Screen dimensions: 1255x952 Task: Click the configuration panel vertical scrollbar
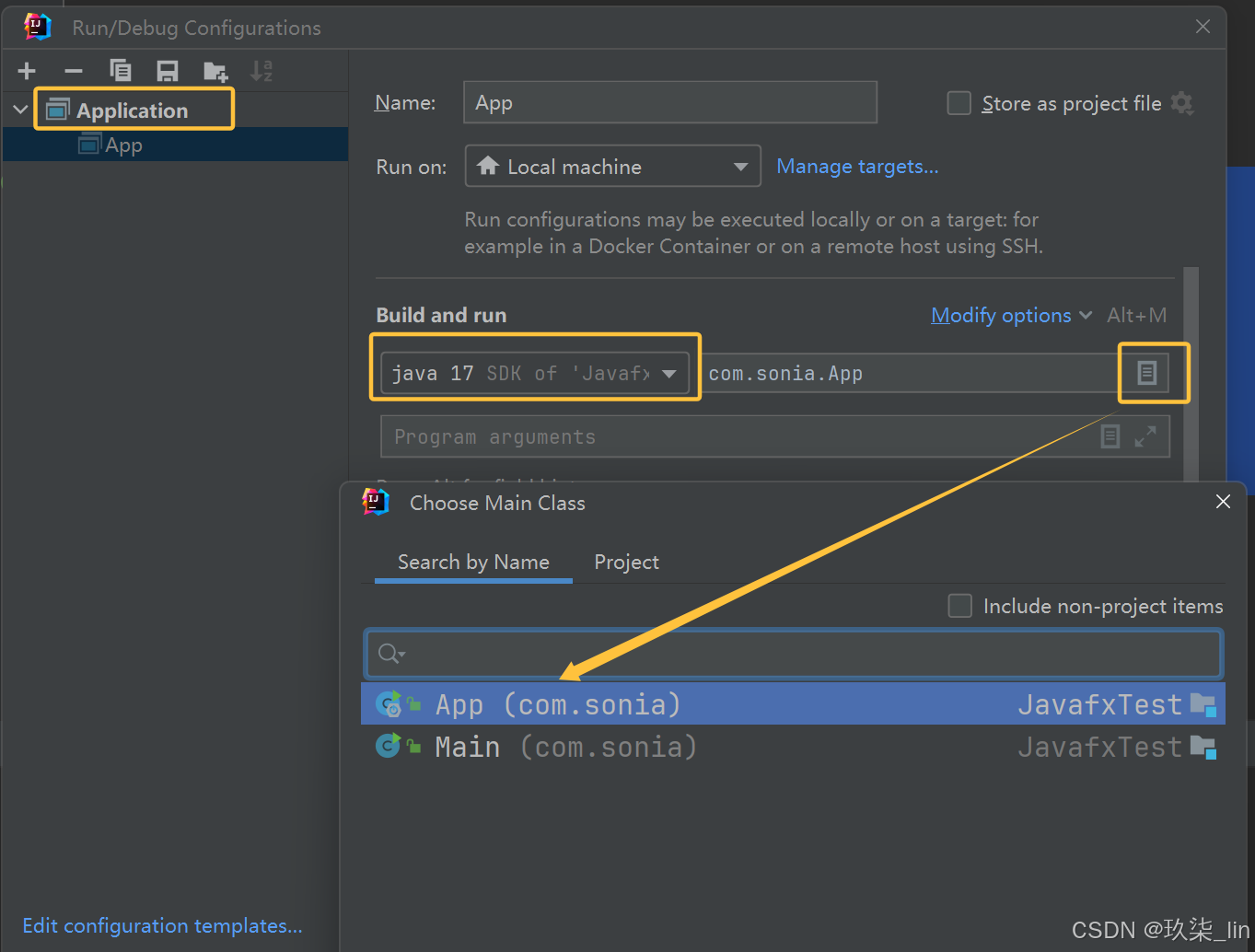1191,374
